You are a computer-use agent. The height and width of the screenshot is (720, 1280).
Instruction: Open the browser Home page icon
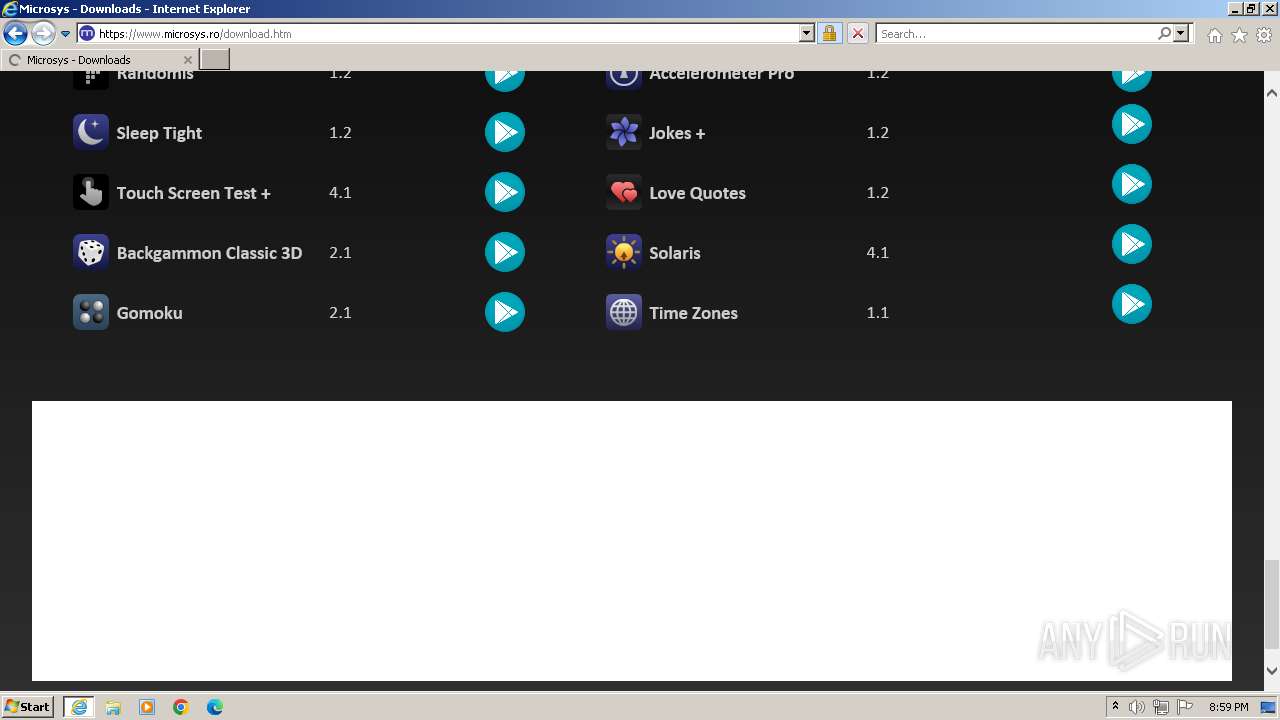click(1214, 34)
